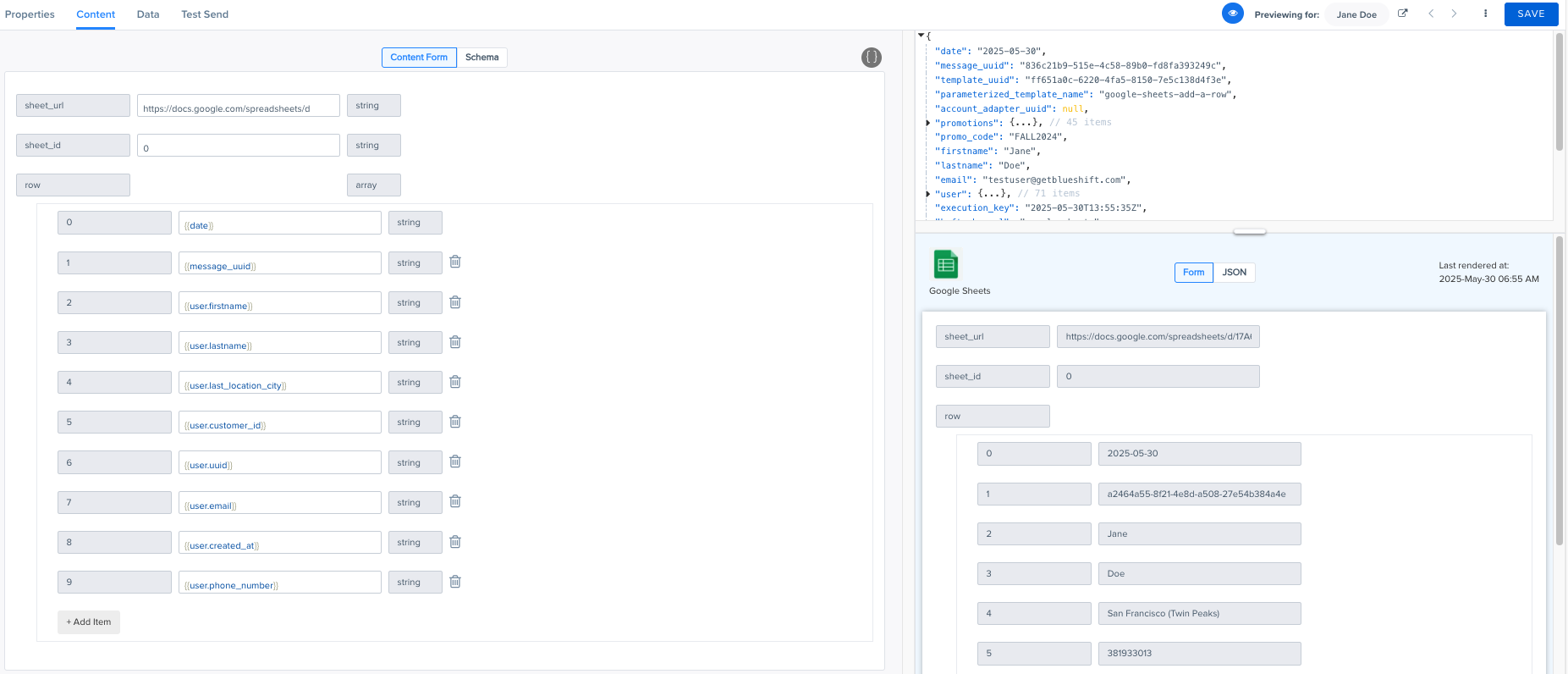Delete row item 5 user.customer_id

[455, 422]
